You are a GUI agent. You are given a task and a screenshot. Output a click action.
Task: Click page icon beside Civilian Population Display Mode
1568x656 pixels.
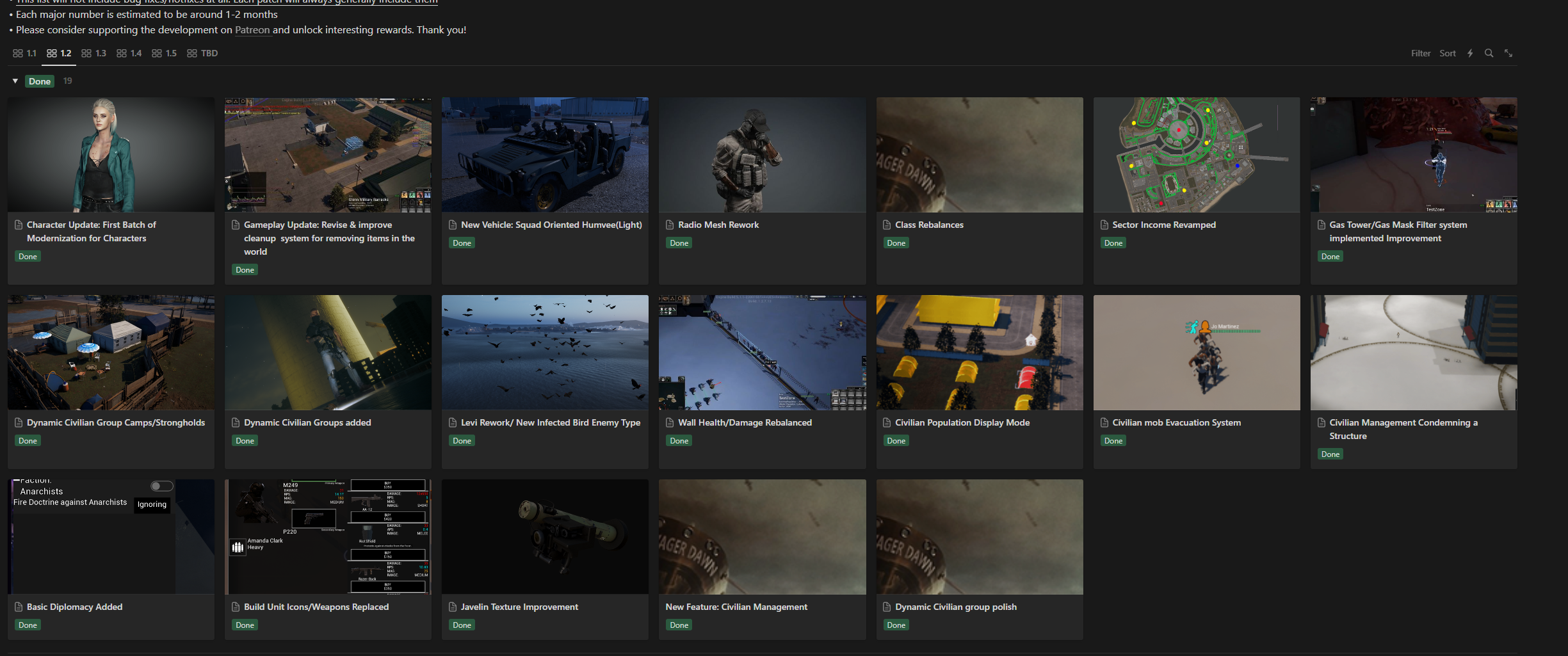(887, 422)
